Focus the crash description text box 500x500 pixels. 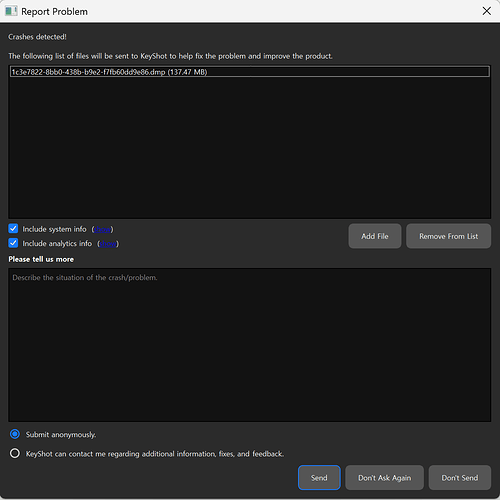(250, 345)
